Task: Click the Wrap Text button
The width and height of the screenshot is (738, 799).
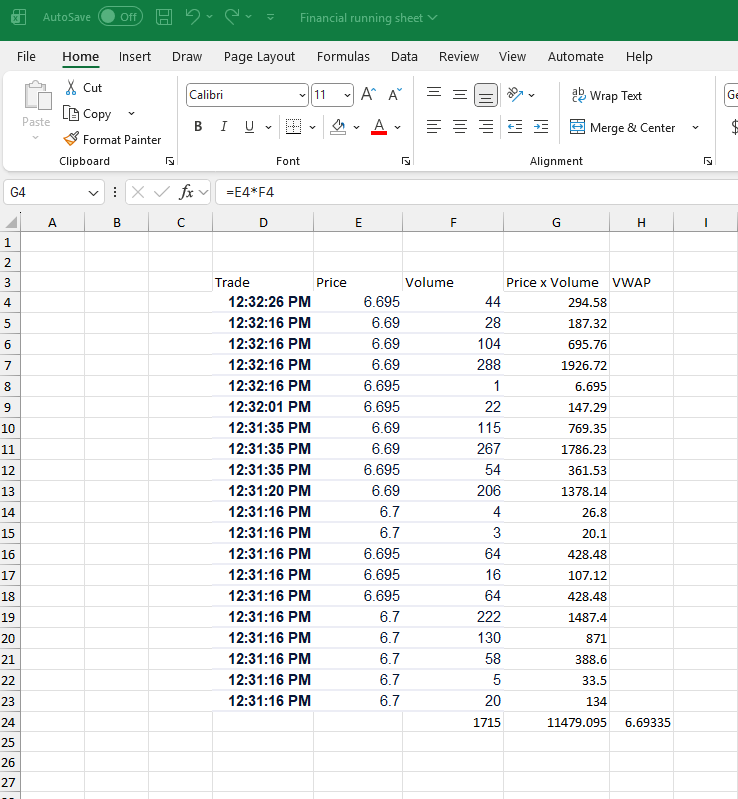Action: tap(606, 96)
